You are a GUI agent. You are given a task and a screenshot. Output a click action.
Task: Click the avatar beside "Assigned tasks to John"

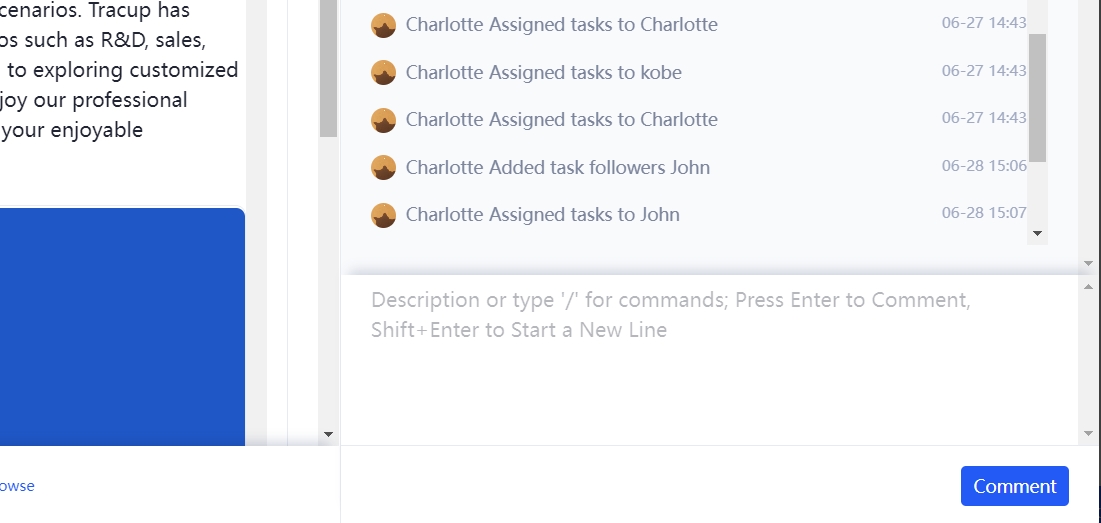[x=383, y=215]
